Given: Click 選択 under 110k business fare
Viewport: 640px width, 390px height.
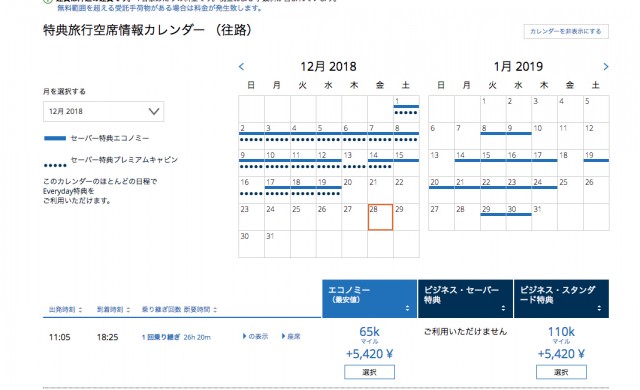Looking at the screenshot, I should (x=561, y=372).
